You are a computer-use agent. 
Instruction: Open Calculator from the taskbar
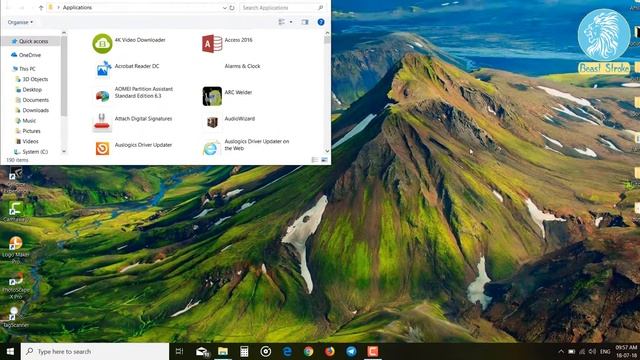pyautogui.click(x=244, y=351)
